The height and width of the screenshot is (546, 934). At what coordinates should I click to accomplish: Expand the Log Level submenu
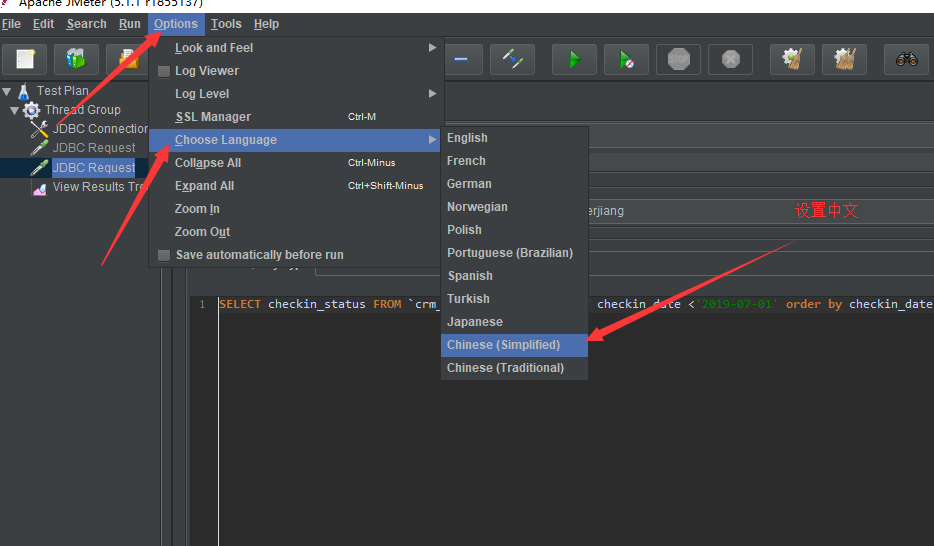point(295,94)
